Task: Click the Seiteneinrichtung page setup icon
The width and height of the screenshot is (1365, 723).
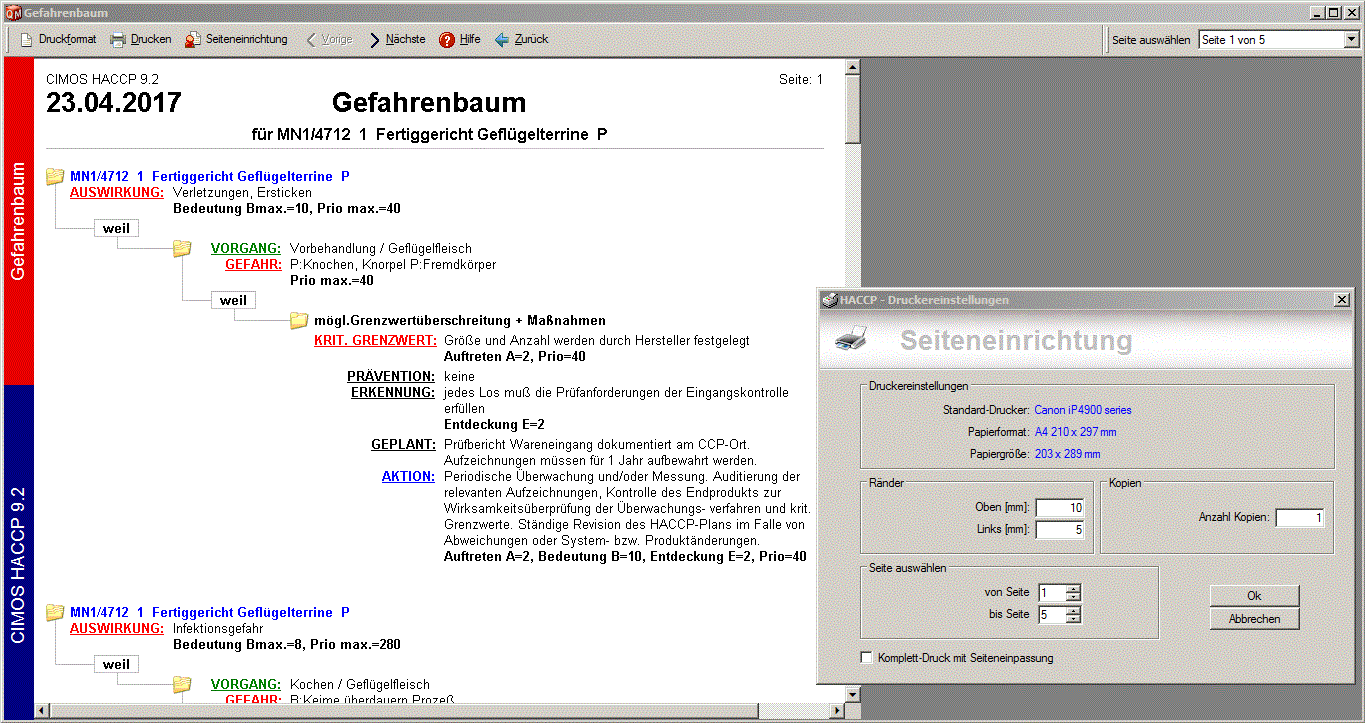Action: point(193,40)
